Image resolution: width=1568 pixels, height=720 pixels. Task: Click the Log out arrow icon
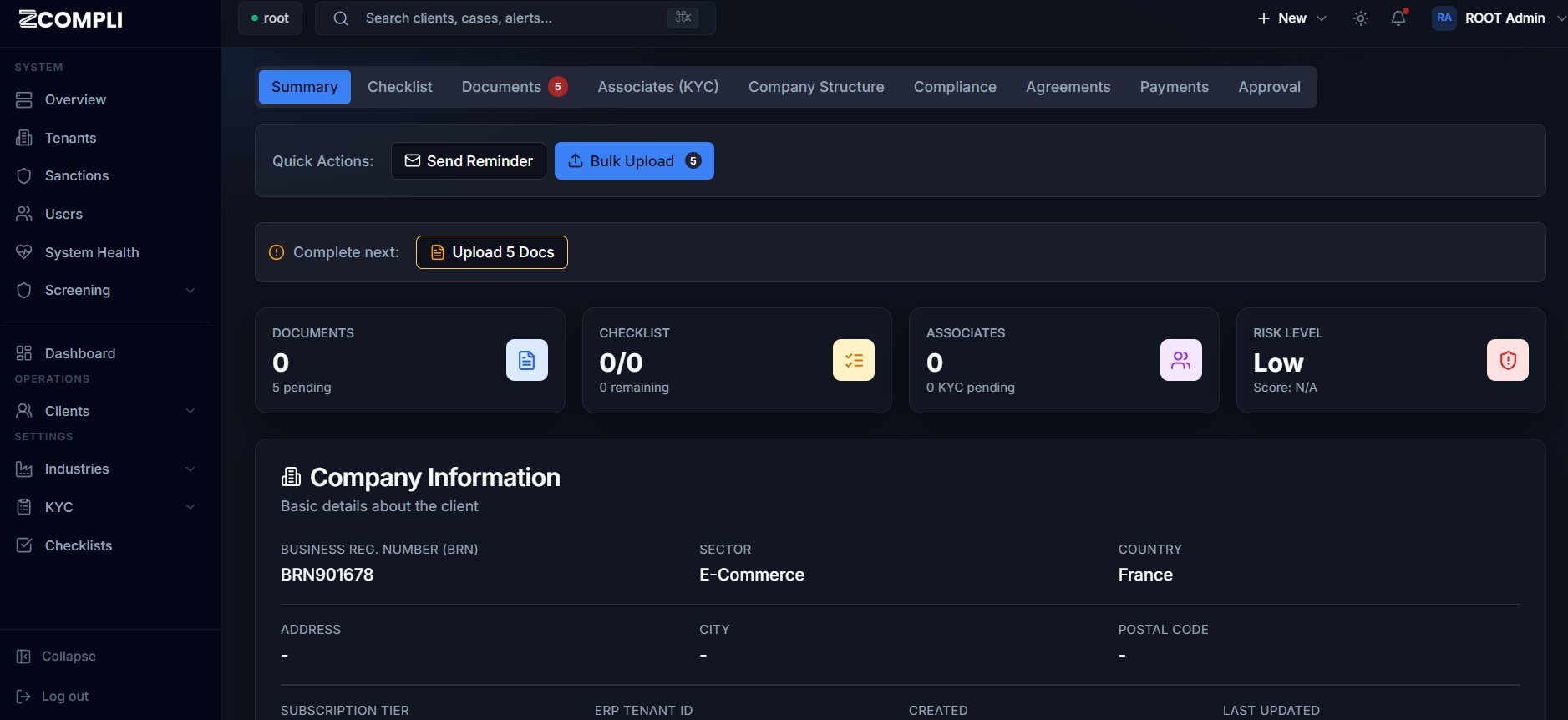tap(23, 697)
